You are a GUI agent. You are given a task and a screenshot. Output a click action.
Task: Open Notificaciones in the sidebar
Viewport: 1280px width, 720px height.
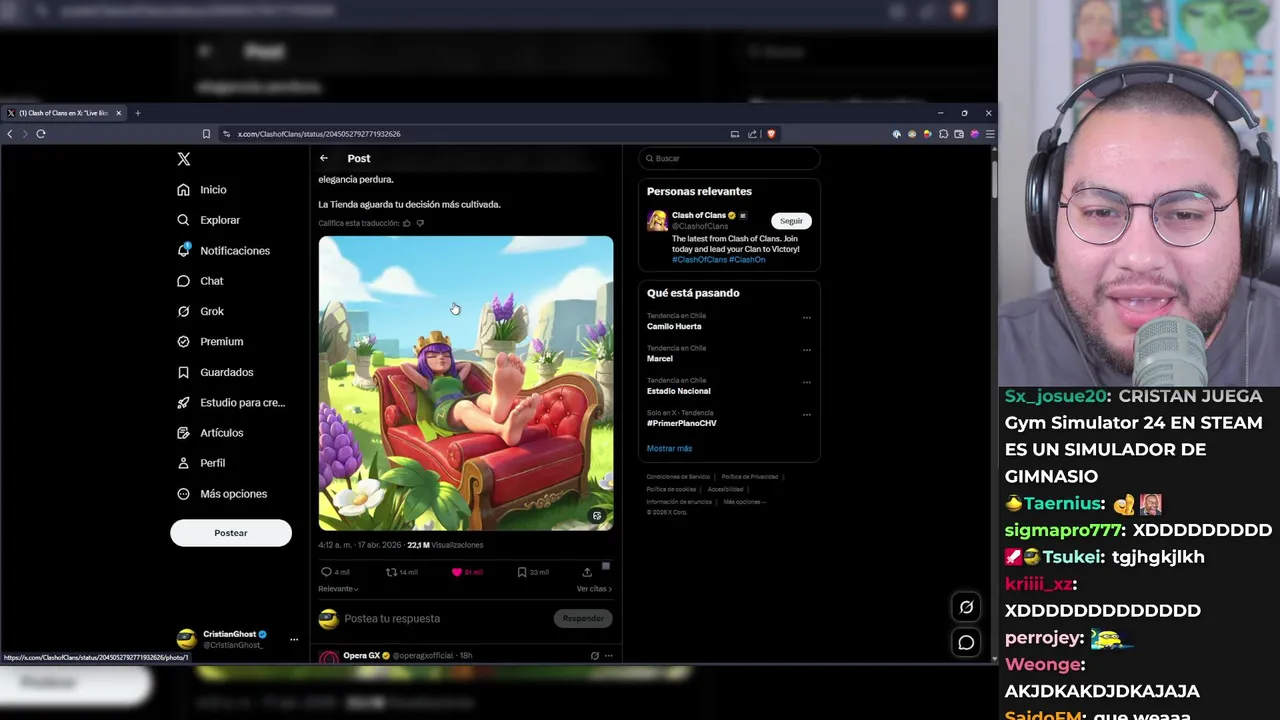click(223, 250)
